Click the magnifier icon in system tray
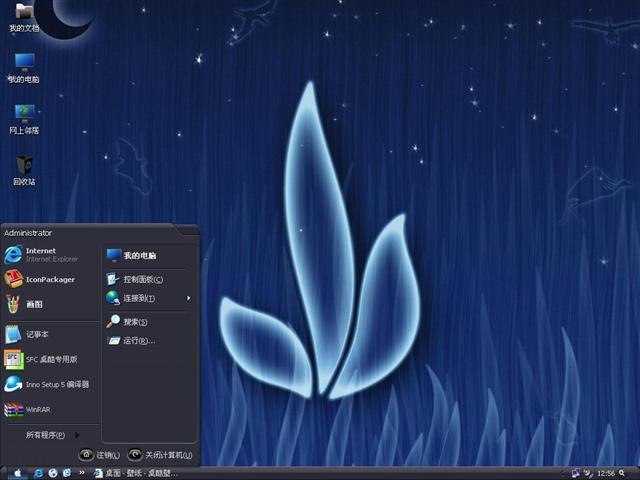 pos(622,473)
